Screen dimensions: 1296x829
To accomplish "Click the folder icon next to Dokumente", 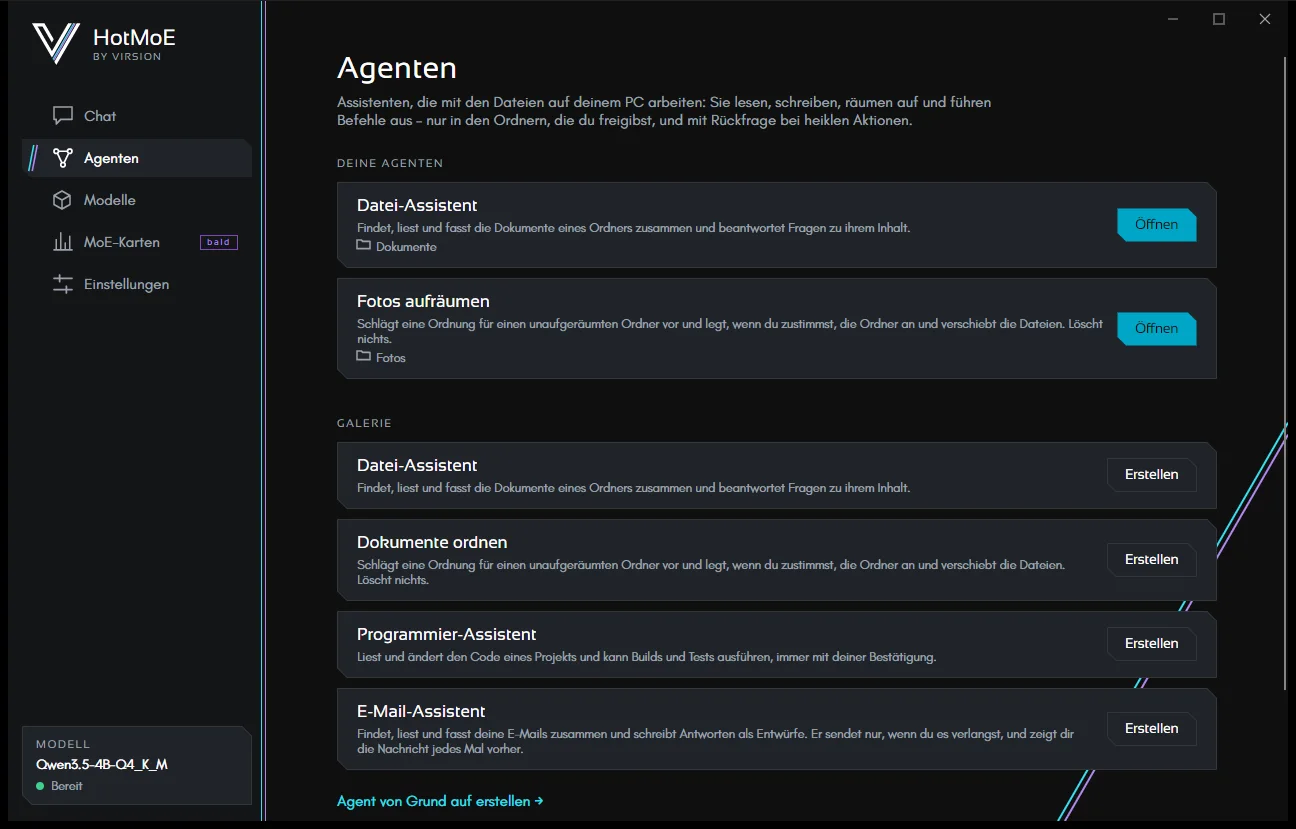I will [x=364, y=245].
